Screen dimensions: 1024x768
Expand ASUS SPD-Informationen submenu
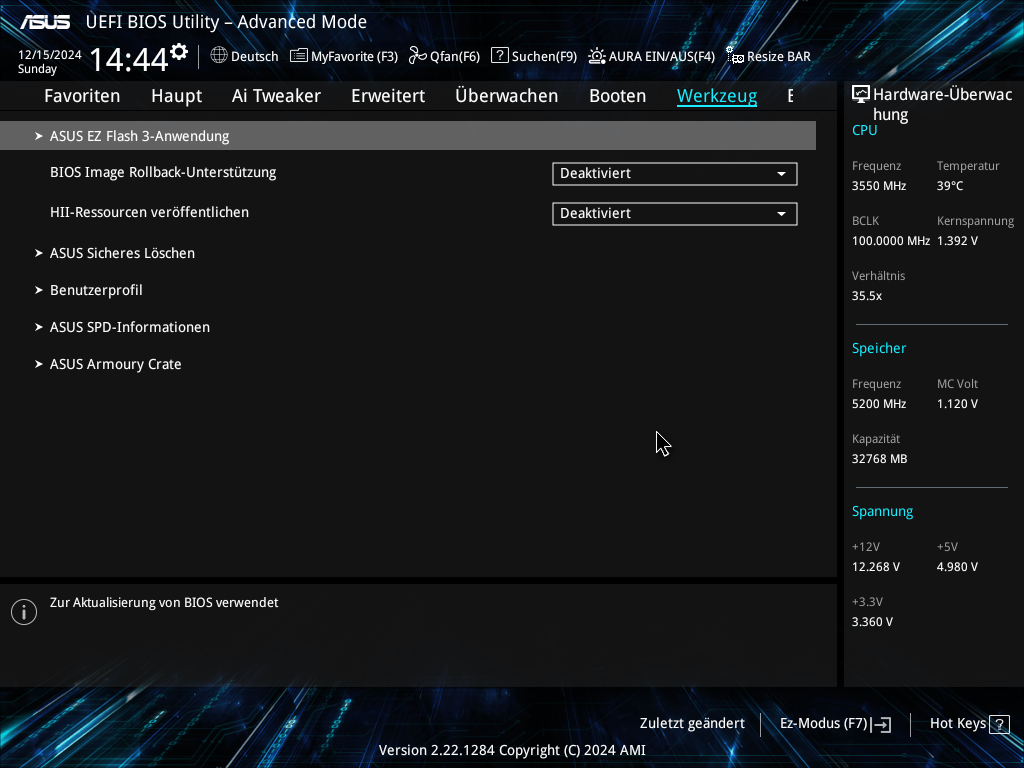click(x=129, y=327)
